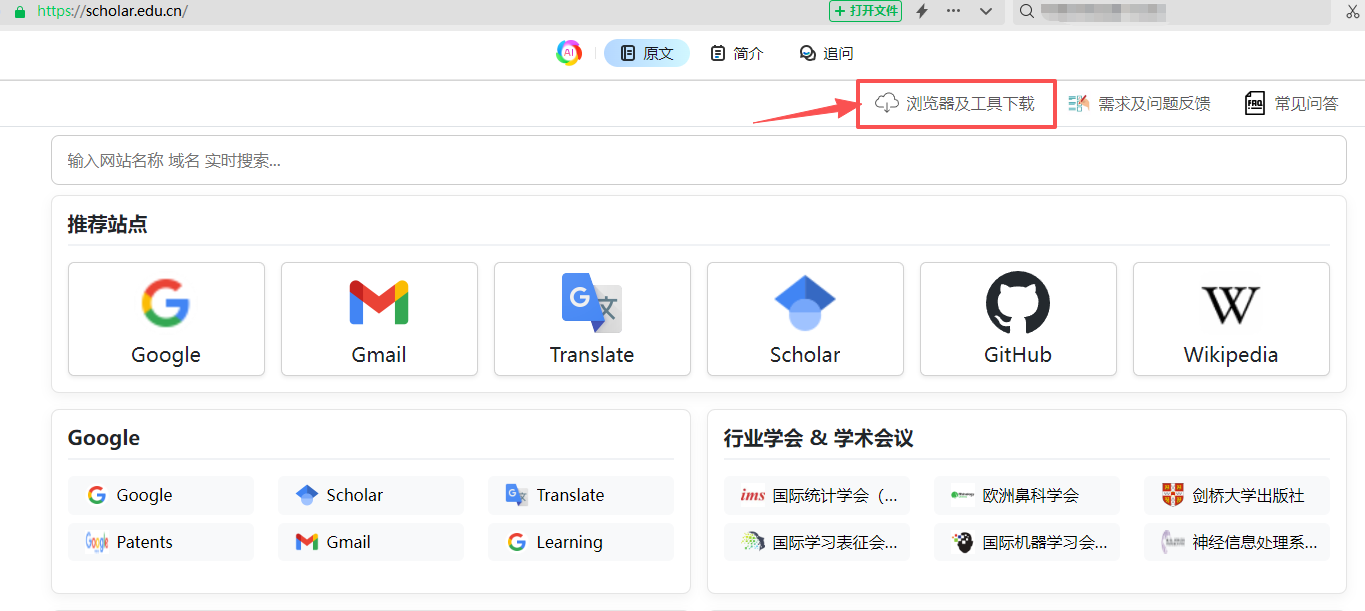Switch to the 追问 tab

(826, 53)
